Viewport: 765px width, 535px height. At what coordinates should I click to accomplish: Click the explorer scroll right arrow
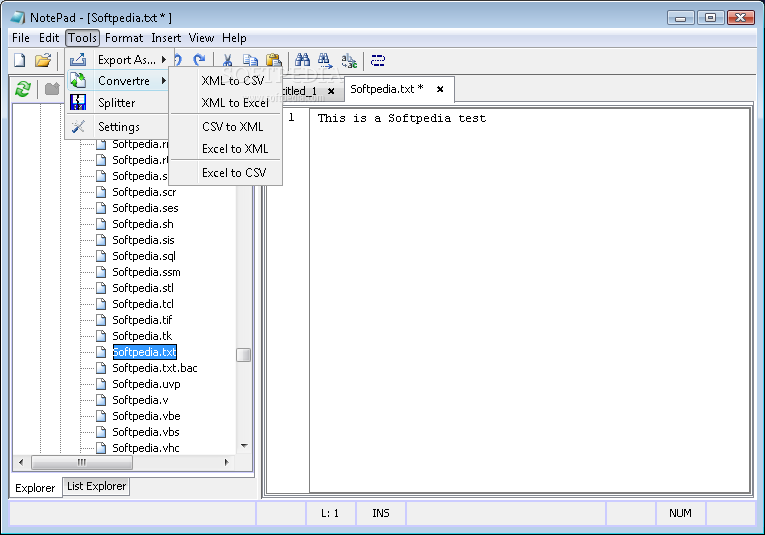click(x=226, y=462)
